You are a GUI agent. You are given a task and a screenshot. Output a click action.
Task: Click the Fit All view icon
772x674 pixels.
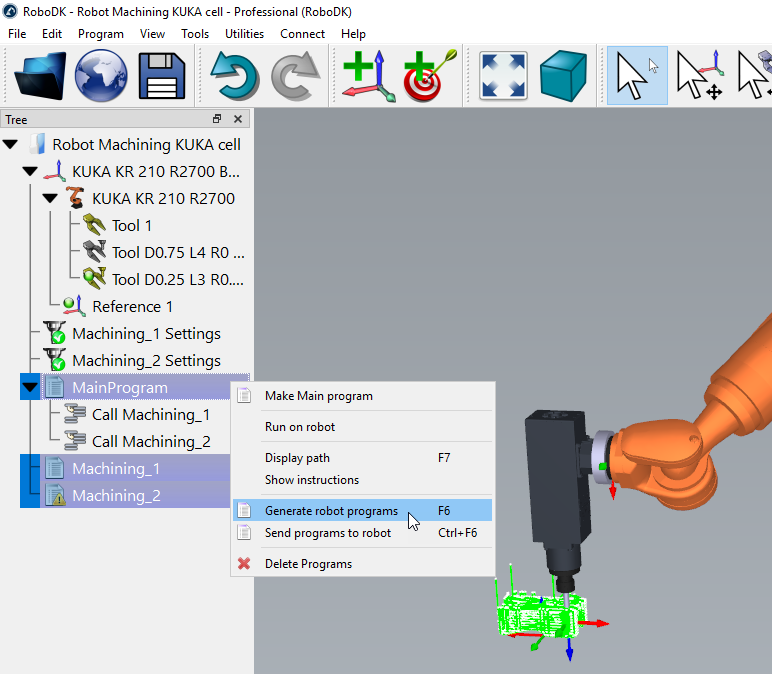coord(503,75)
